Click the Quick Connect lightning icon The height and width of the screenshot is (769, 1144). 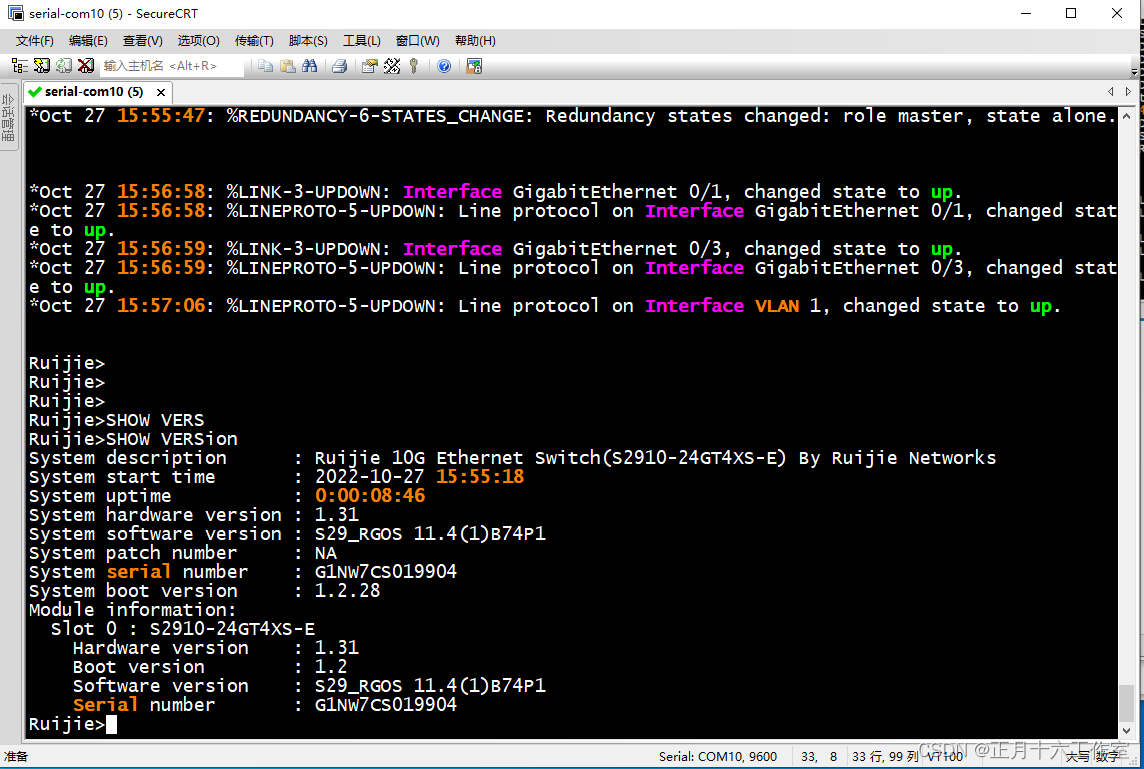coord(42,66)
